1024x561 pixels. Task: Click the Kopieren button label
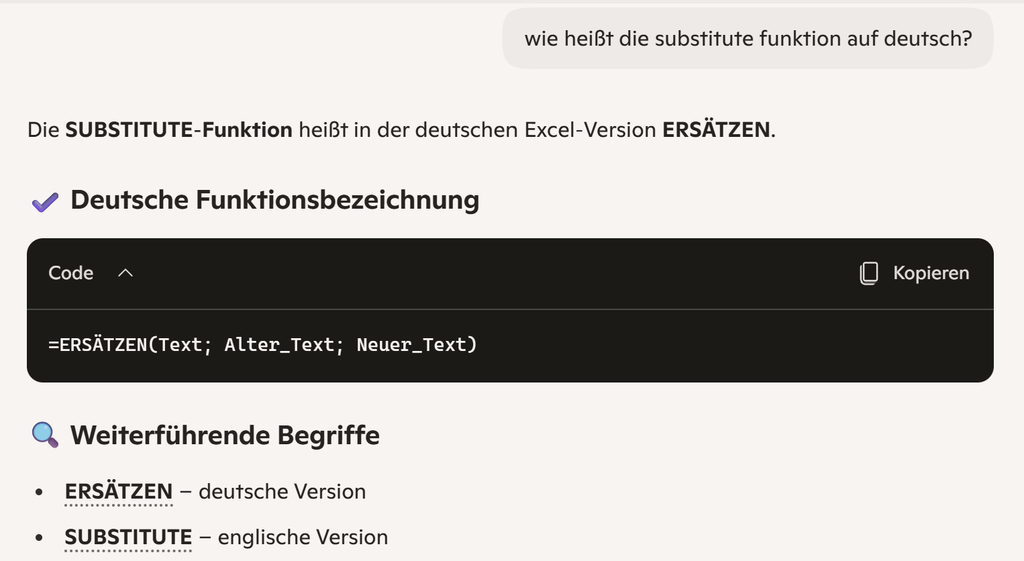pos(931,273)
